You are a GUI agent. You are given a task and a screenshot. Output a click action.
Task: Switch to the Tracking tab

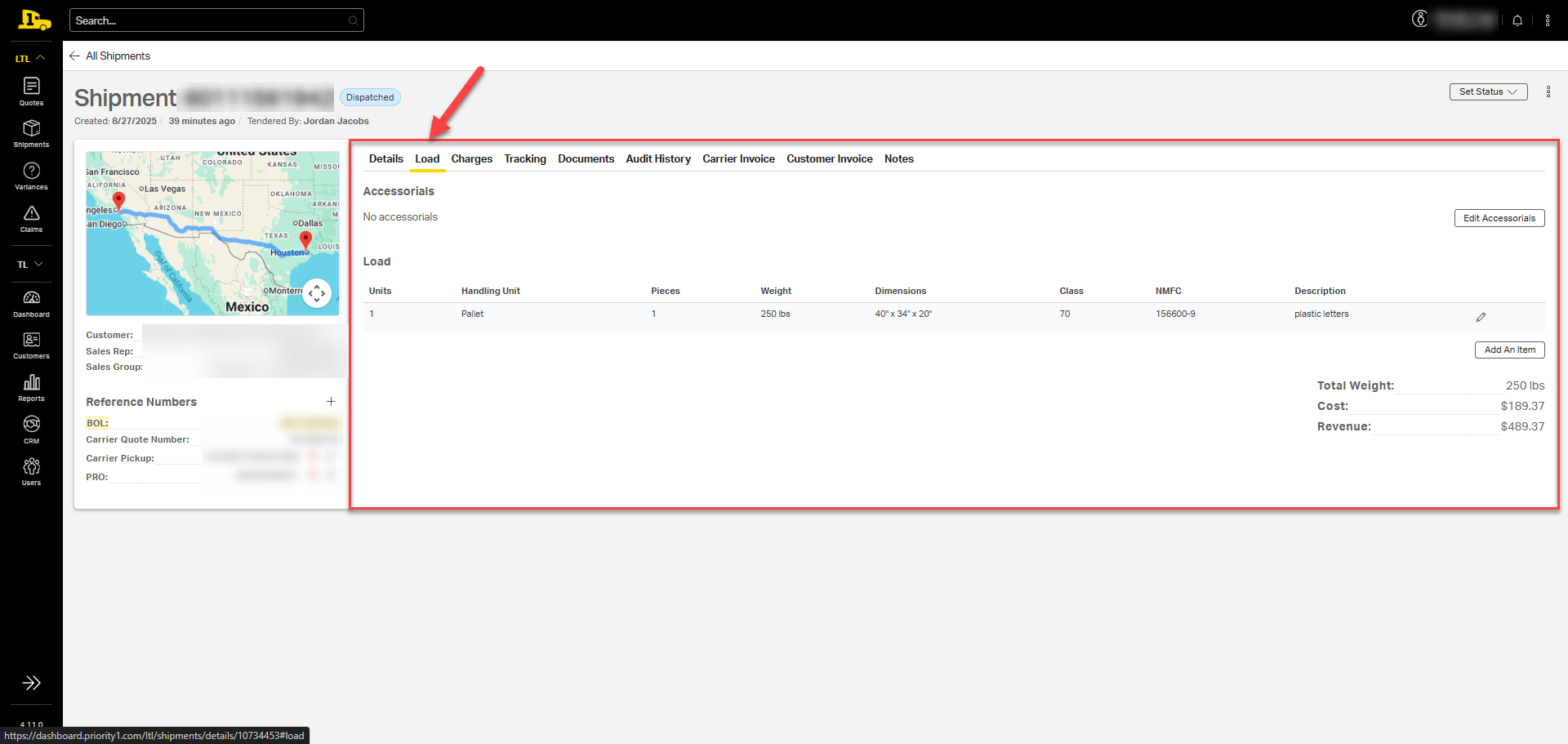click(x=525, y=158)
